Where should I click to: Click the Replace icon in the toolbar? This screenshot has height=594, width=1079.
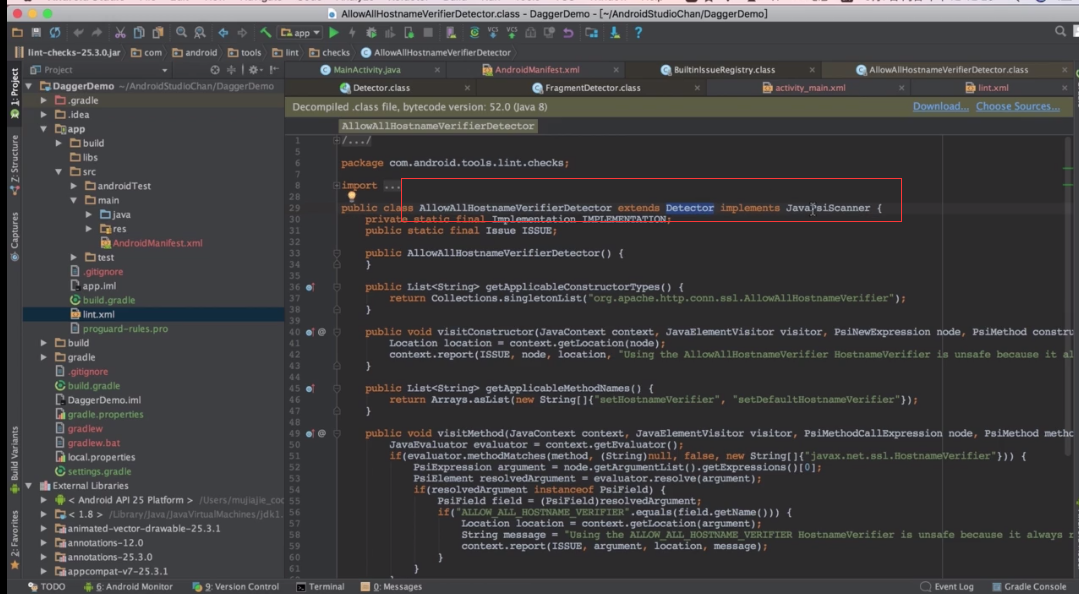point(200,32)
